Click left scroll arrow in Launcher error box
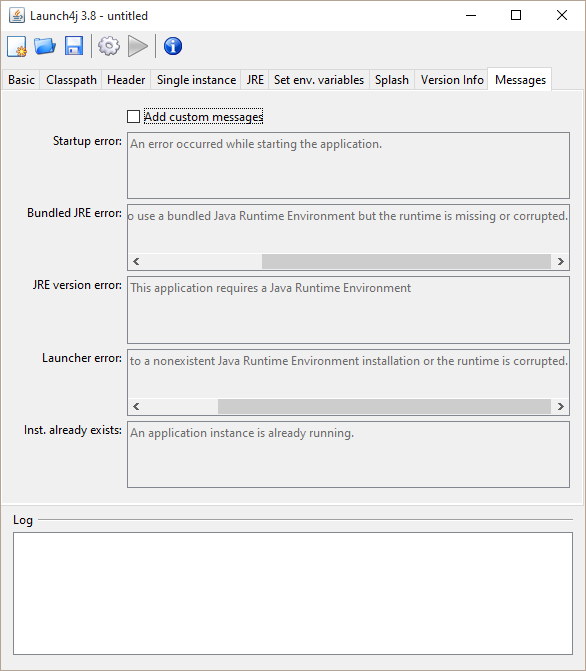This screenshot has width=586, height=671. (x=136, y=407)
